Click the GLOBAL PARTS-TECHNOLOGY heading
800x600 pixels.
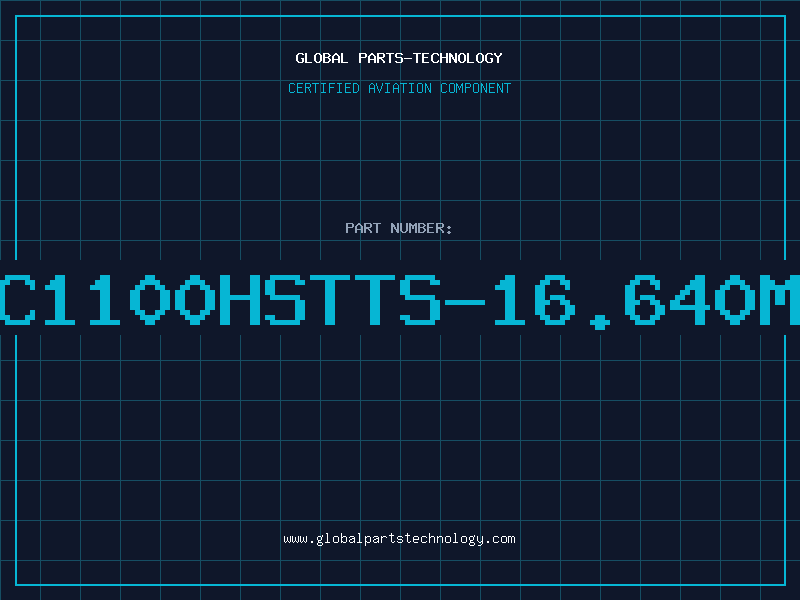[x=399, y=58]
